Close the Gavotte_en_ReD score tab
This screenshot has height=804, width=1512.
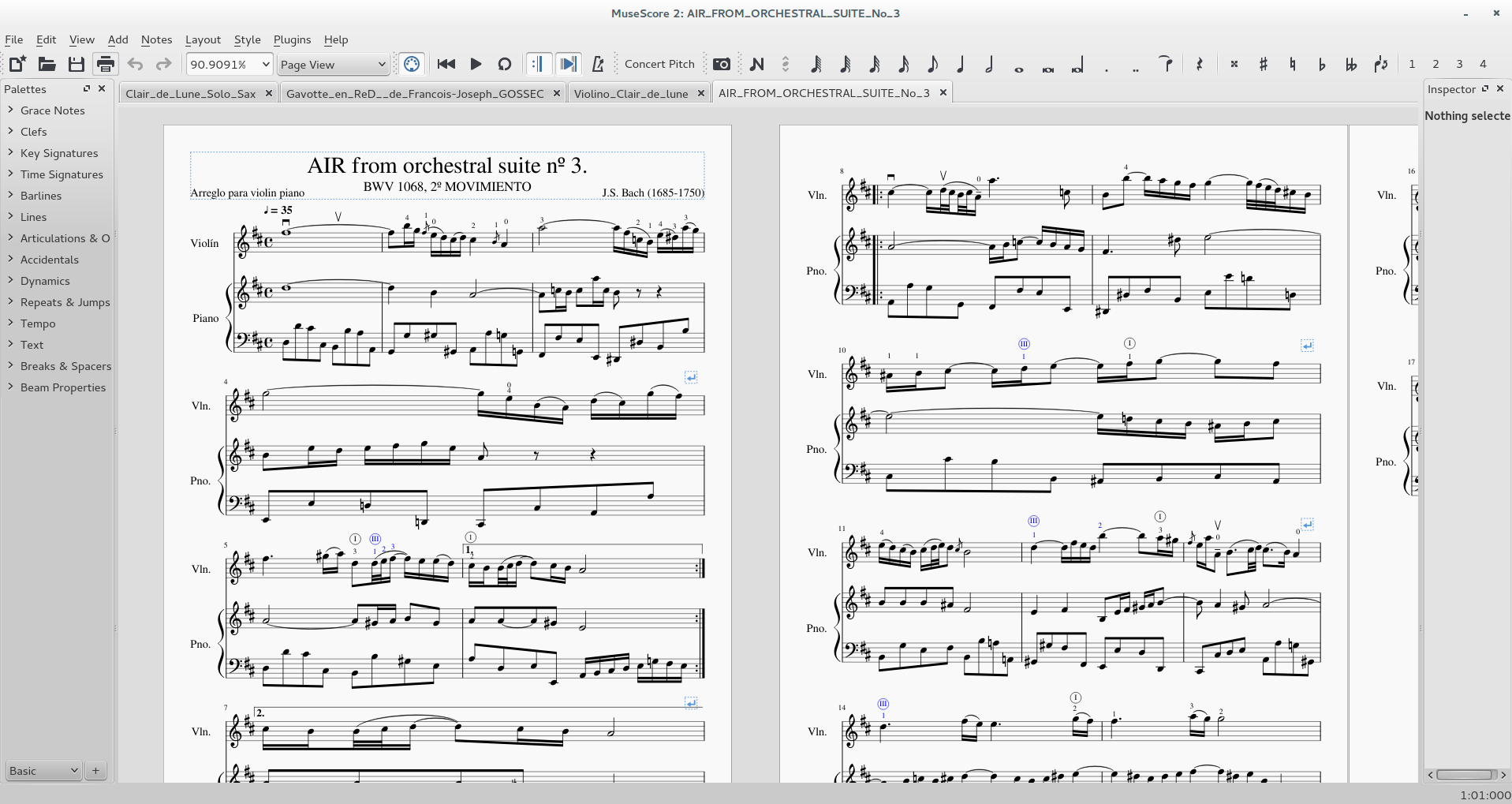[x=556, y=93]
